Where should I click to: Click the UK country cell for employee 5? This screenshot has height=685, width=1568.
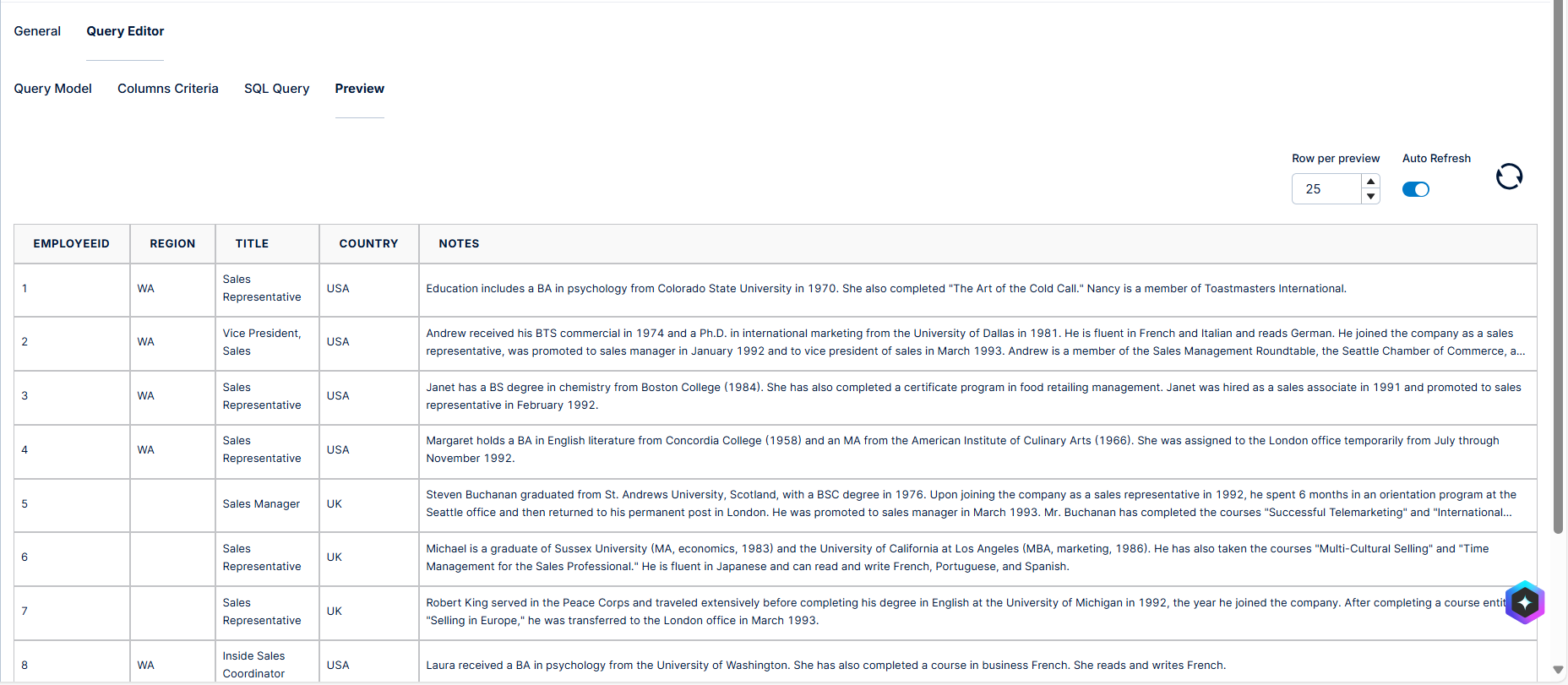(368, 504)
